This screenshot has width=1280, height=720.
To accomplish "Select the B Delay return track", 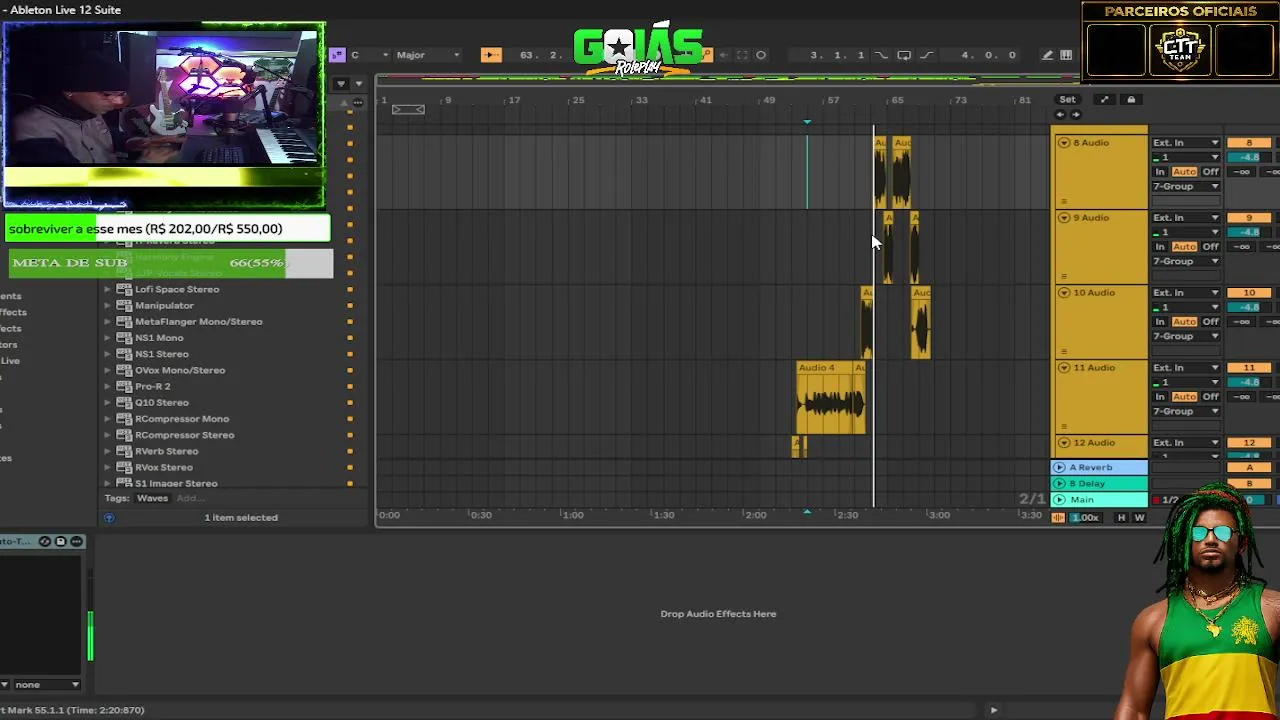I will click(1099, 484).
